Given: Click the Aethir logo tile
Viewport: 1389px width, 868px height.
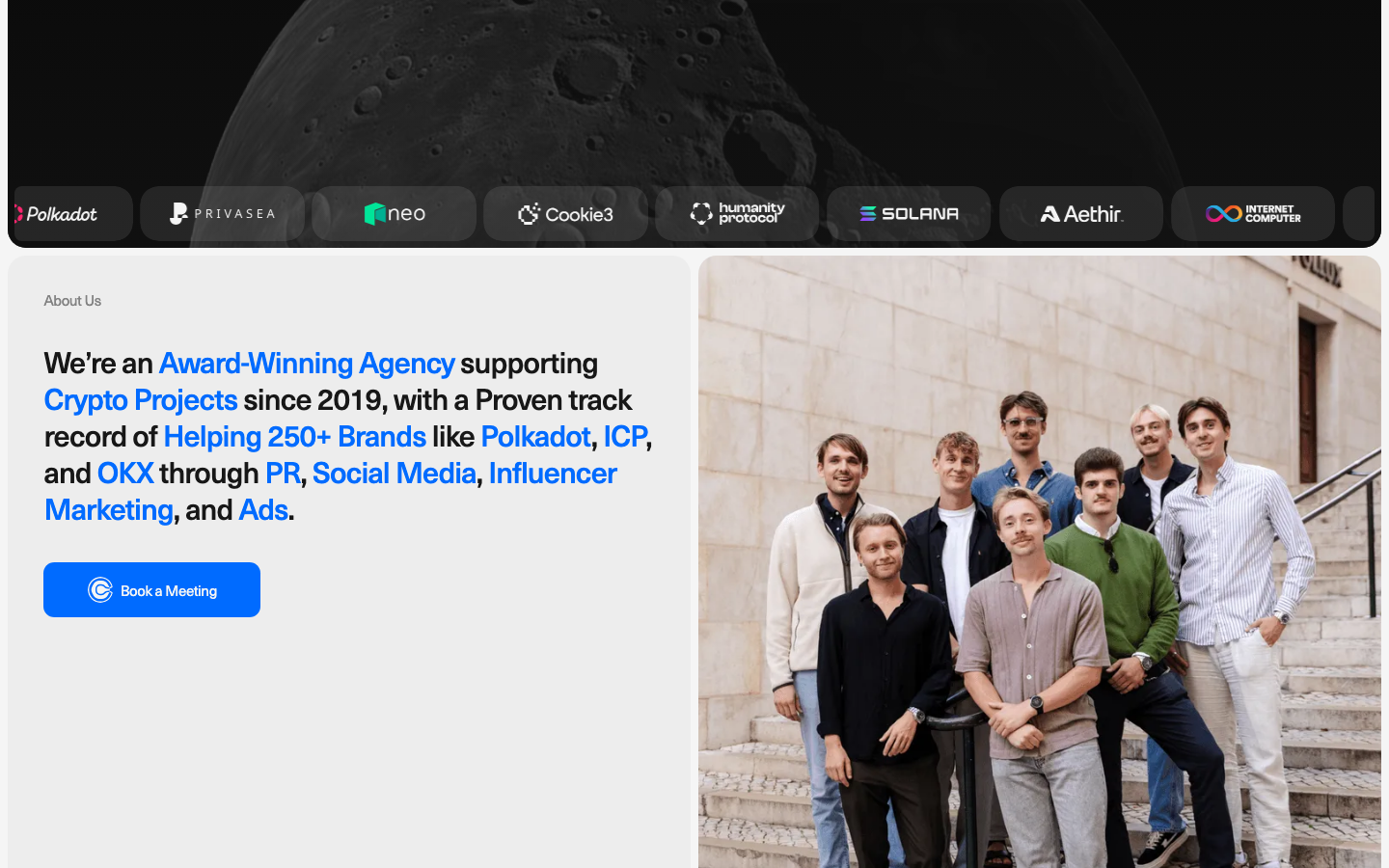Looking at the screenshot, I should [1081, 213].
